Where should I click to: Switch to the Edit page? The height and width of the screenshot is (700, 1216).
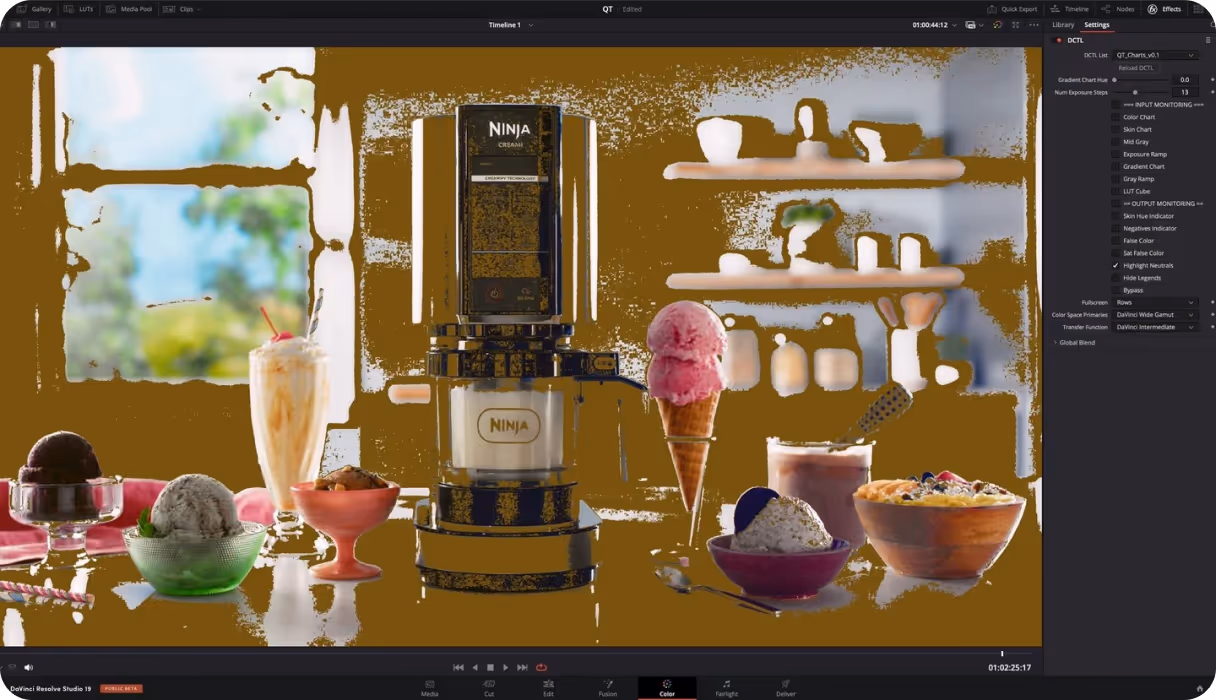[548, 688]
